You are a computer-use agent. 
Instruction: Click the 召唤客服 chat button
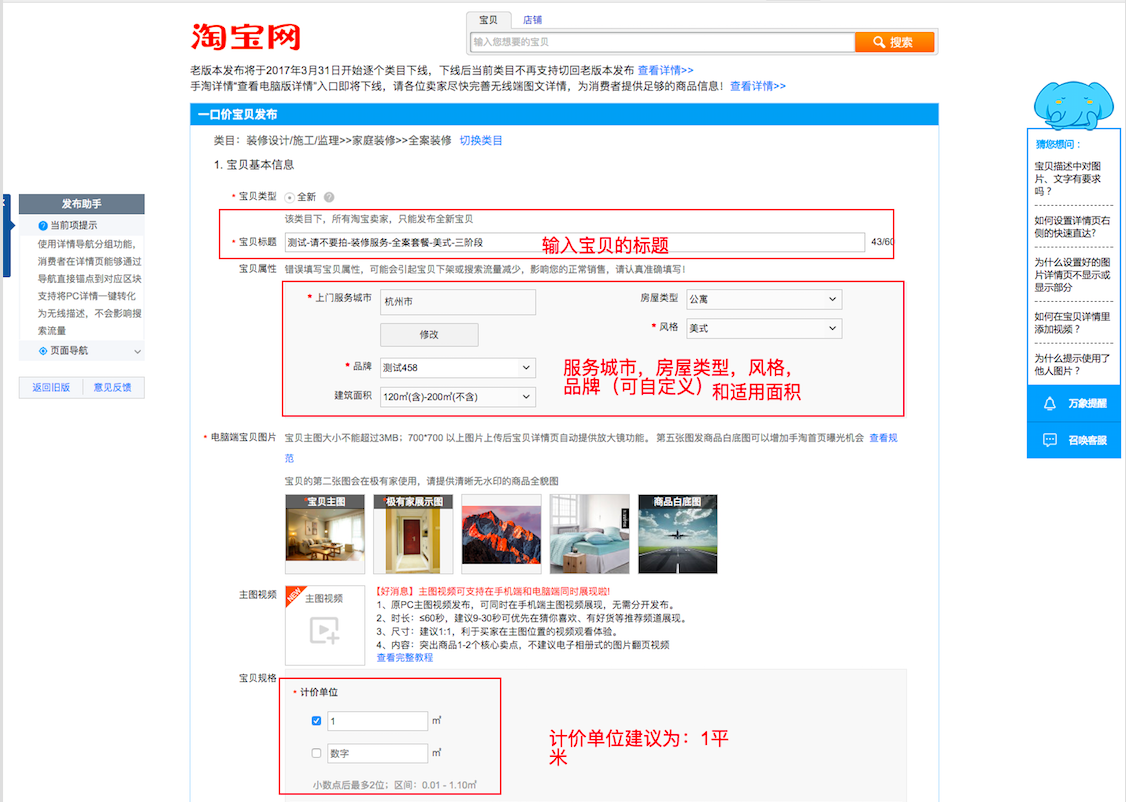click(1074, 440)
